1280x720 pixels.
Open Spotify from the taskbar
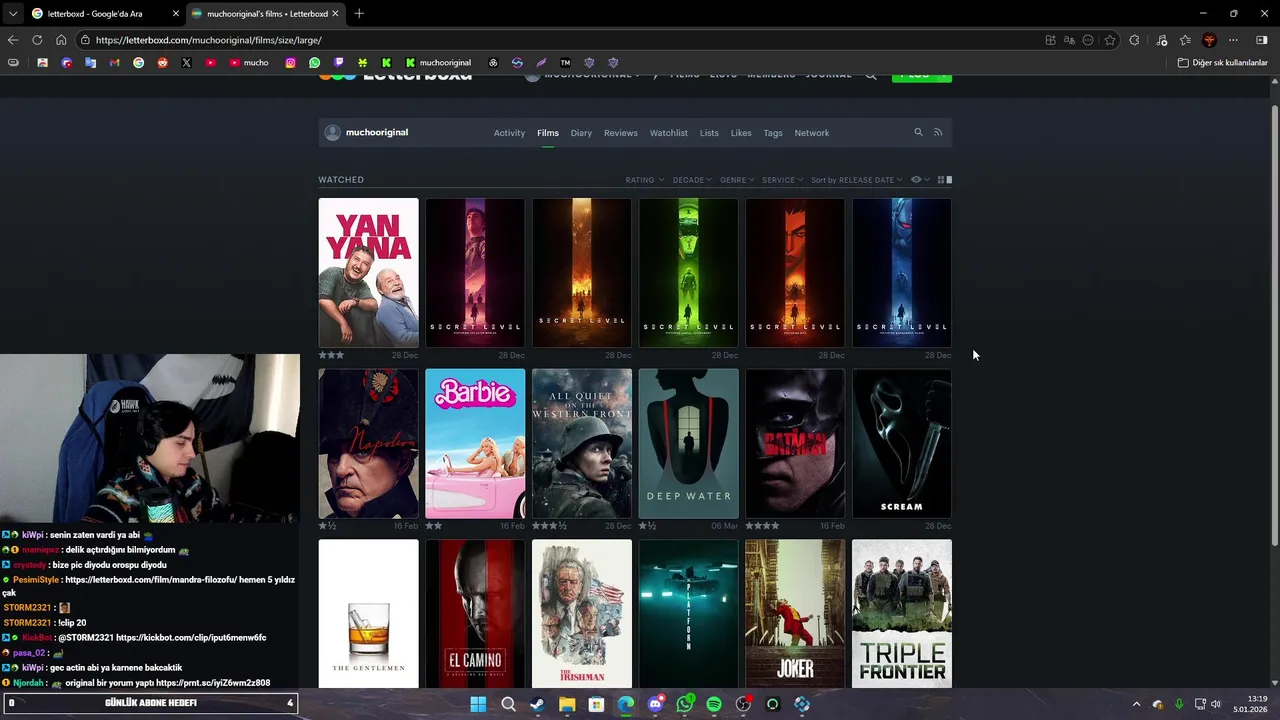tap(714, 704)
